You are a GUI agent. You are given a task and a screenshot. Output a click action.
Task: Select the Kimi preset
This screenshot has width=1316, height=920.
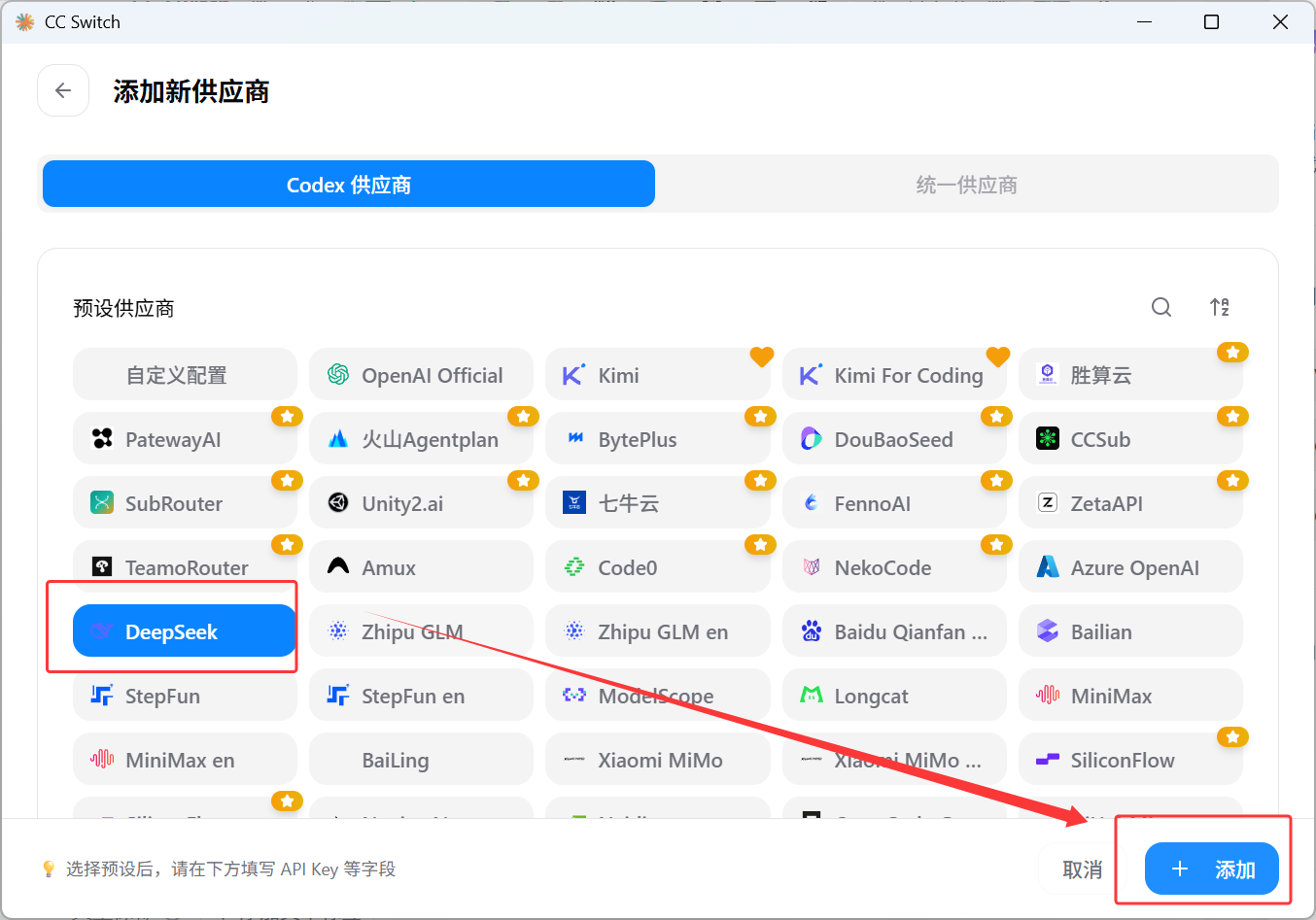[x=658, y=375]
